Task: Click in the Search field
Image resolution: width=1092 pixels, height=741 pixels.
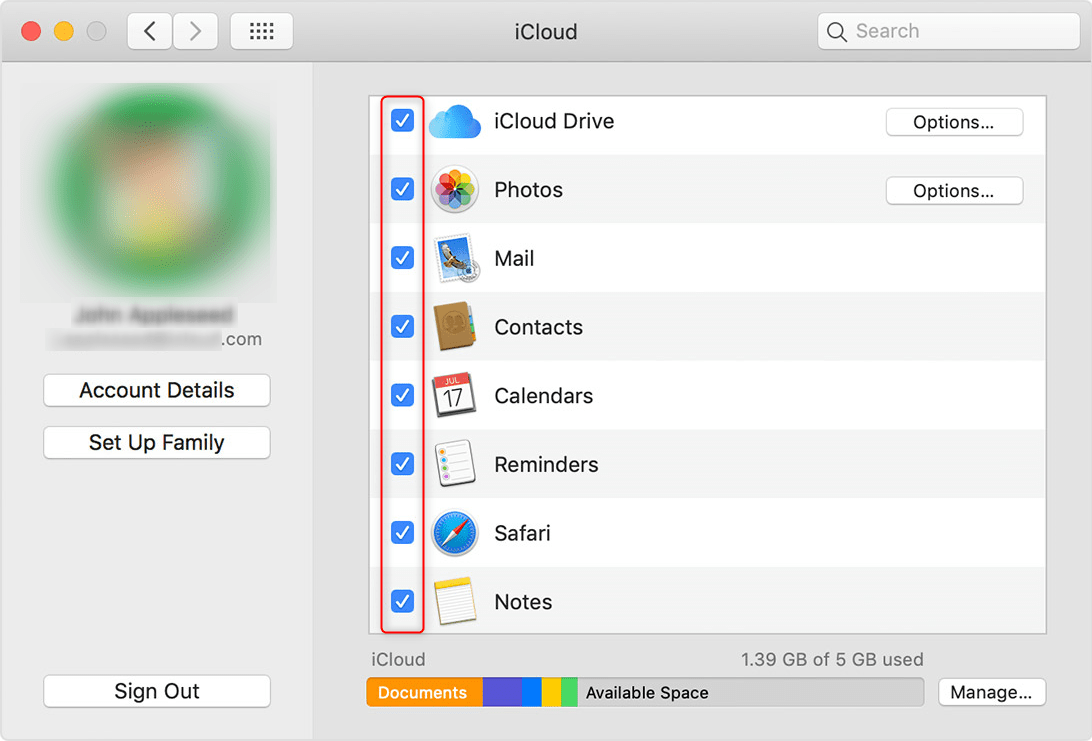Action: [x=949, y=31]
